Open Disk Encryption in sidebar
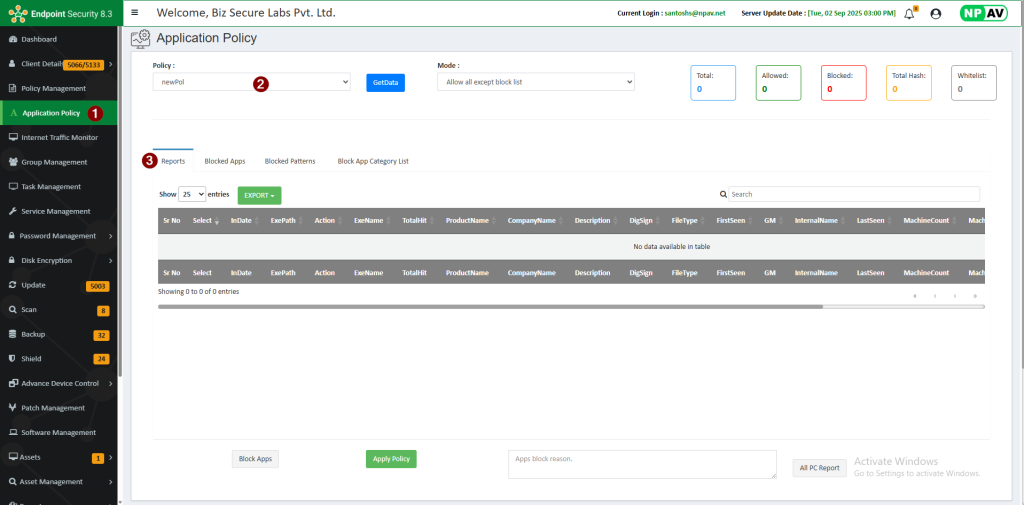1024x505 pixels. [x=46, y=260]
